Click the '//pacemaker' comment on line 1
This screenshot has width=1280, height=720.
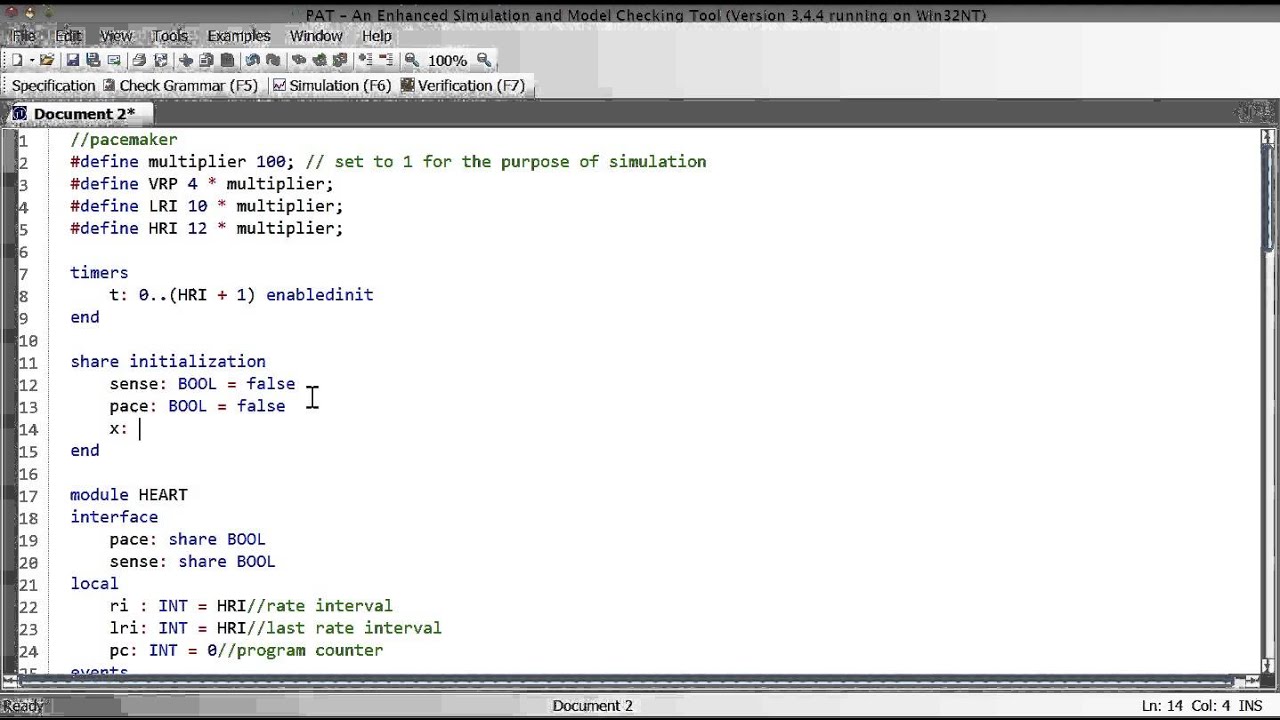(124, 140)
